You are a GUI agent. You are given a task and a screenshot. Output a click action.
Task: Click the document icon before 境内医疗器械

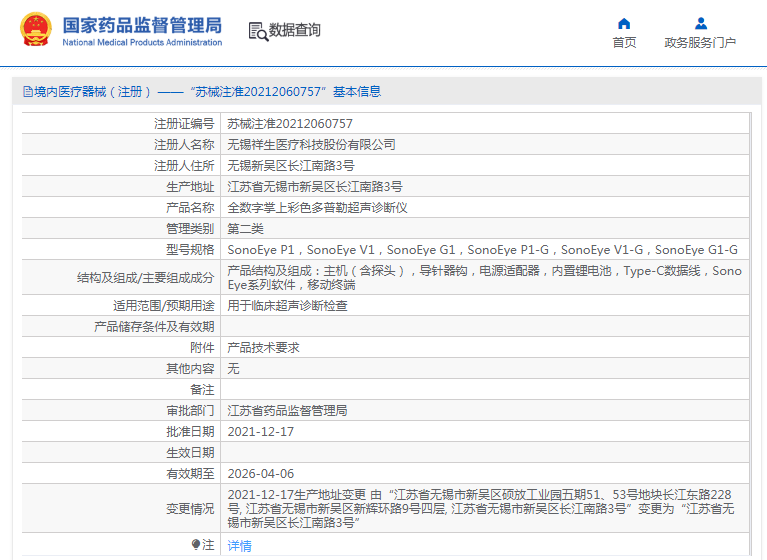pyautogui.click(x=27, y=92)
